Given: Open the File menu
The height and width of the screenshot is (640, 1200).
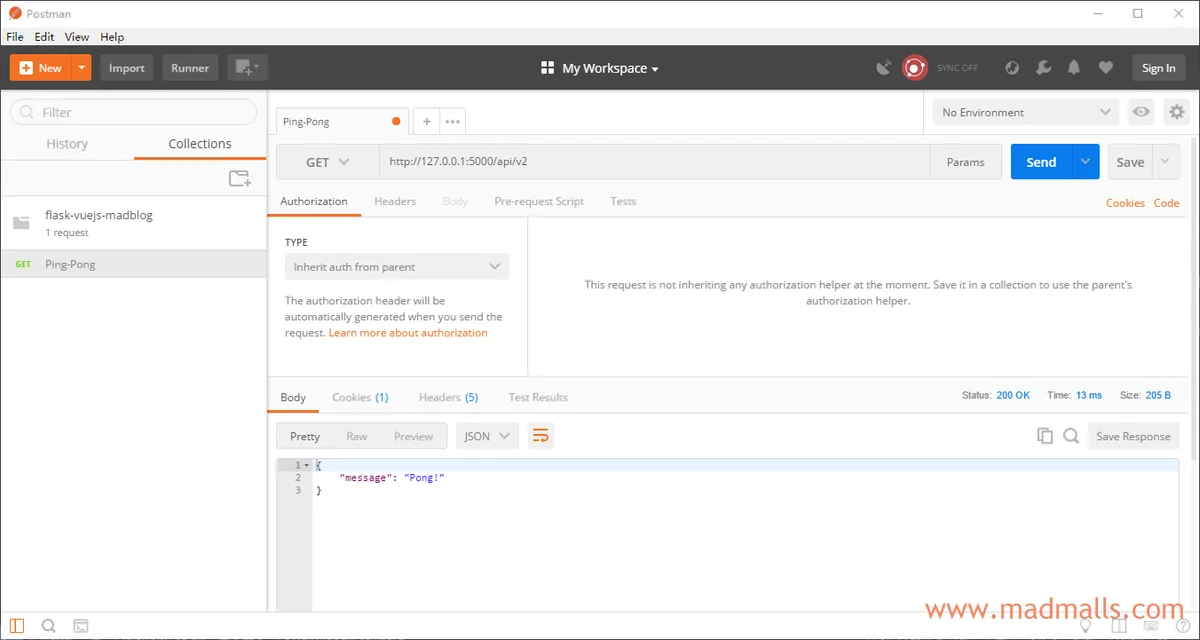Looking at the screenshot, I should pos(15,37).
